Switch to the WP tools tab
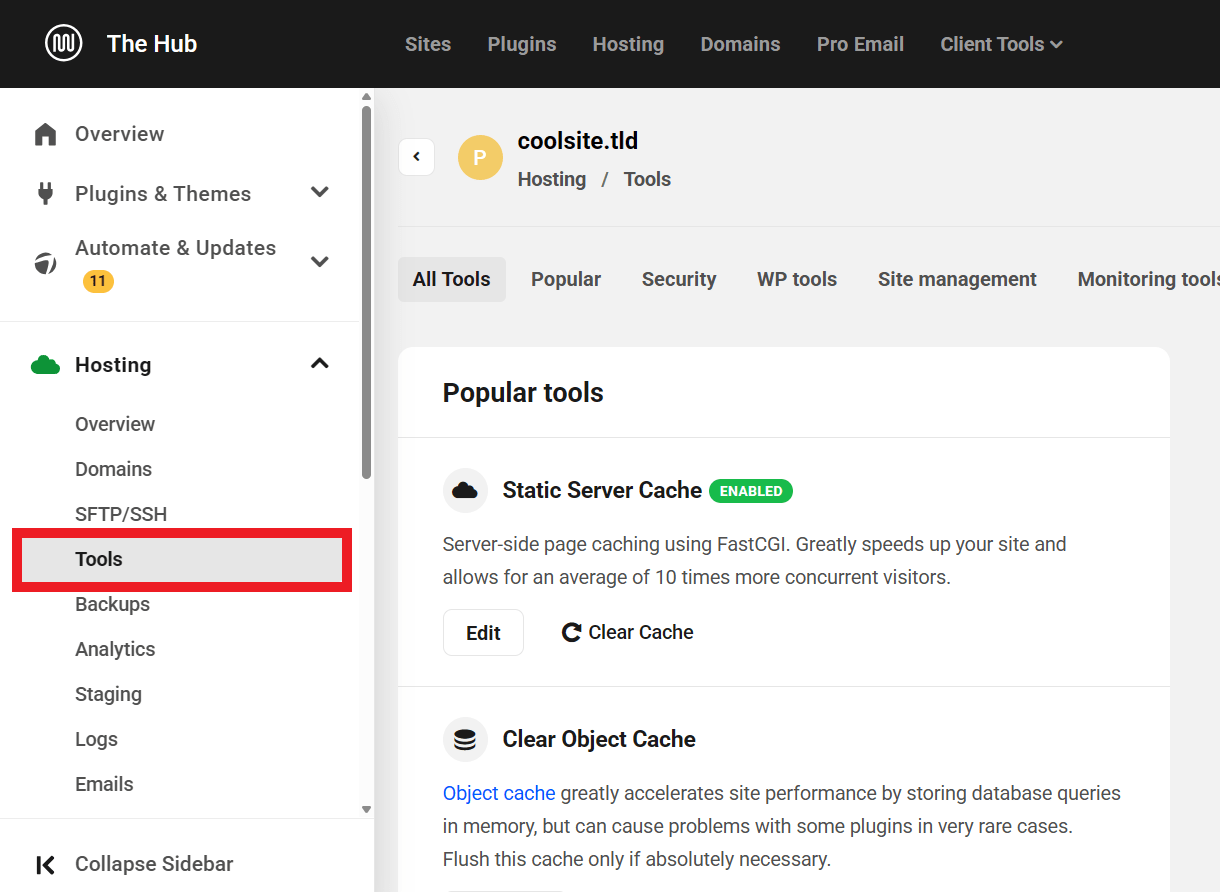This screenshot has width=1220, height=892. point(797,279)
